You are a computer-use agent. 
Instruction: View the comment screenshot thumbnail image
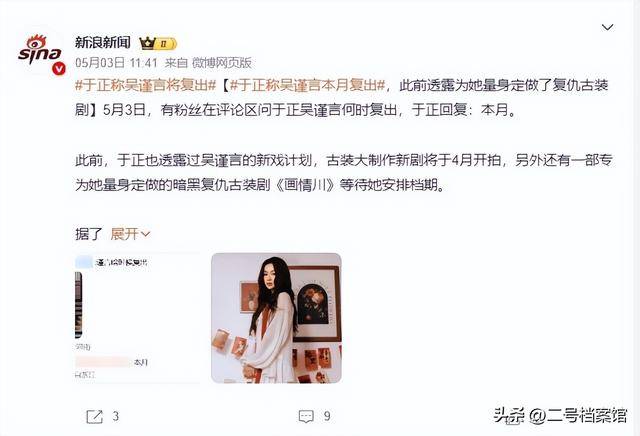pyautogui.click(x=138, y=318)
